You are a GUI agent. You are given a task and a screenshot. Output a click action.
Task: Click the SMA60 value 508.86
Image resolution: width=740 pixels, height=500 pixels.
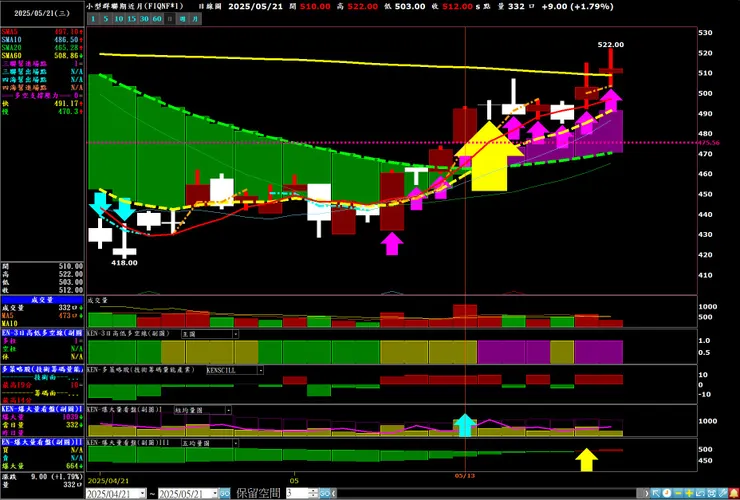click(66, 56)
